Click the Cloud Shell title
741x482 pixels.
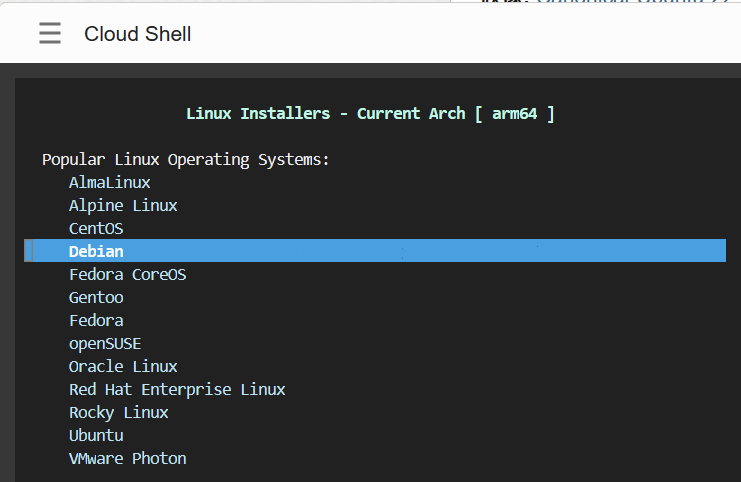[x=137, y=34]
